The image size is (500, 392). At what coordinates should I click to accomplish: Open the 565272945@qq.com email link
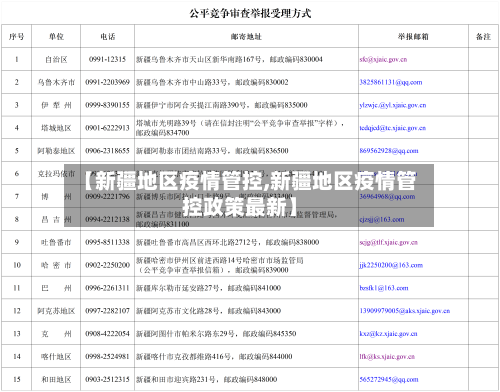[389, 379]
